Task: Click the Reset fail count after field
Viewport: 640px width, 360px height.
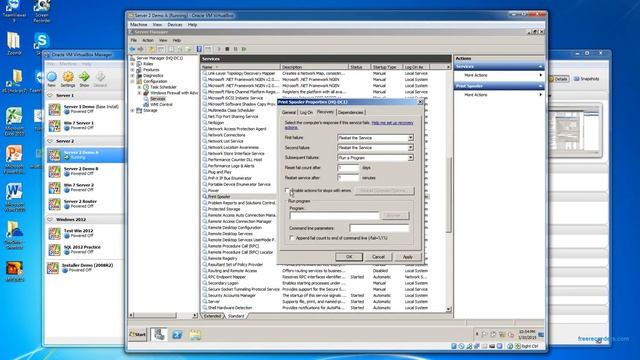Action: [x=348, y=168]
